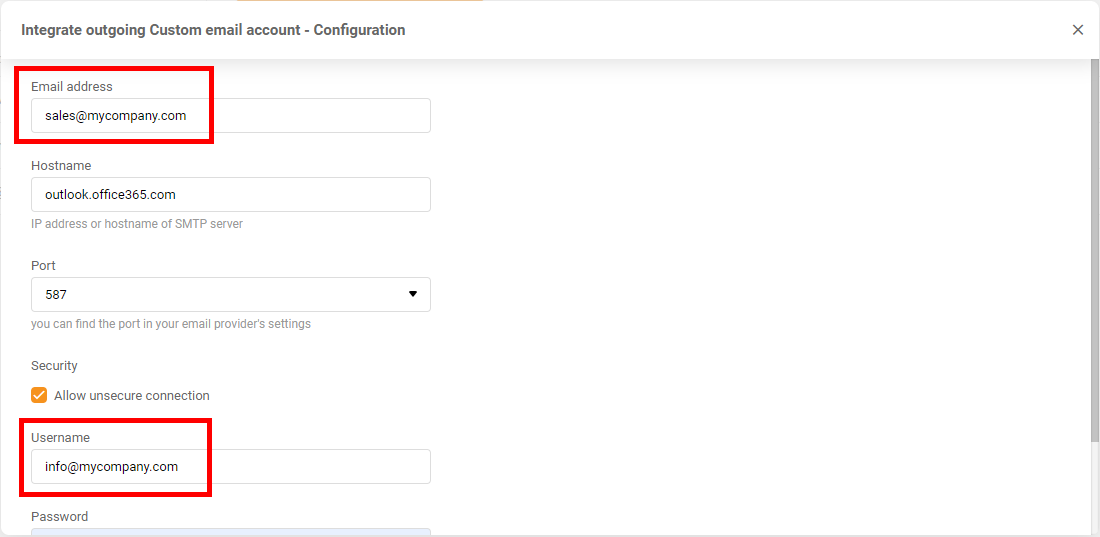Close the email configuration dialog

1078,30
